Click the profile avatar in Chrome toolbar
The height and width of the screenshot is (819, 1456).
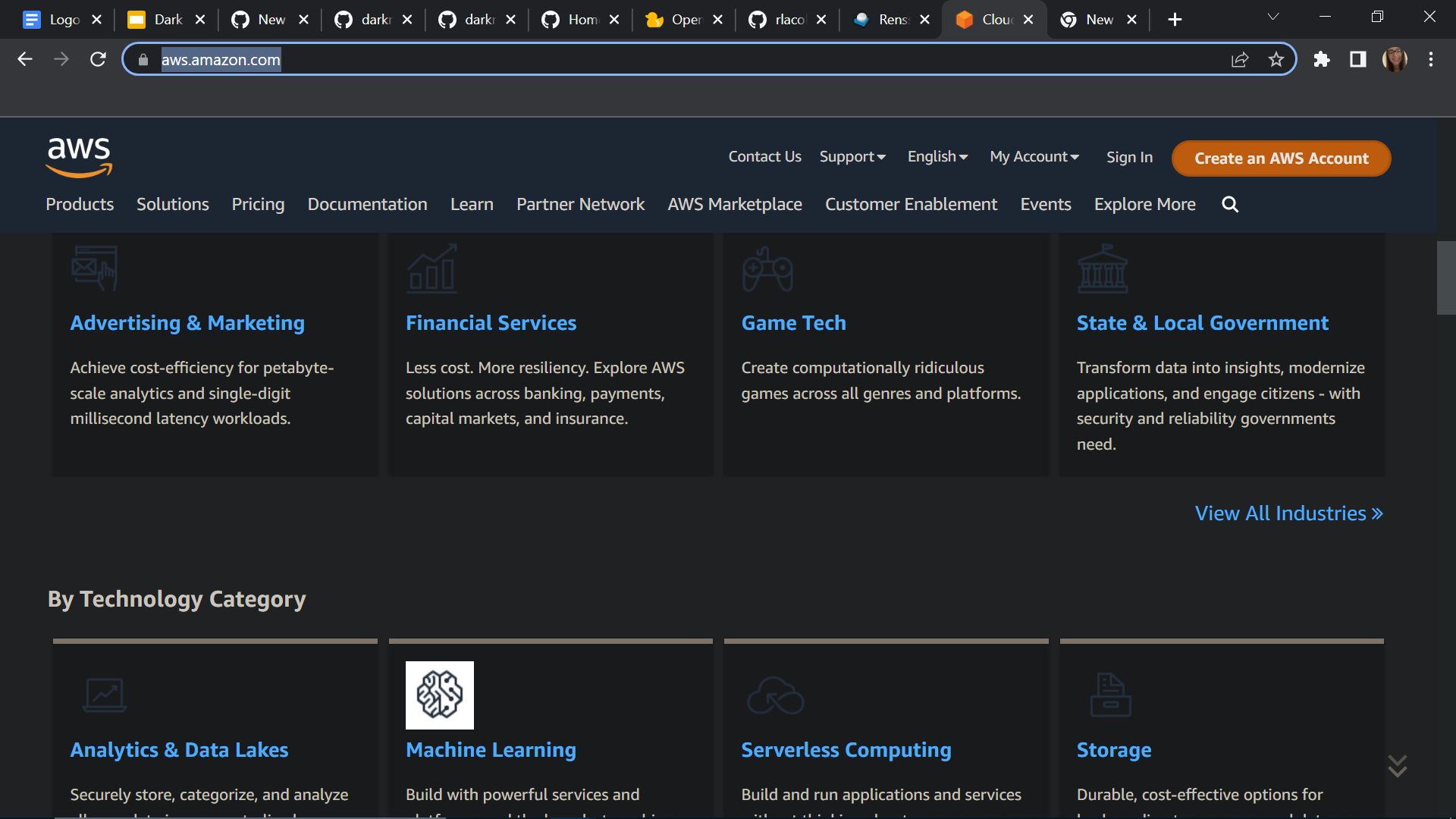[1396, 59]
